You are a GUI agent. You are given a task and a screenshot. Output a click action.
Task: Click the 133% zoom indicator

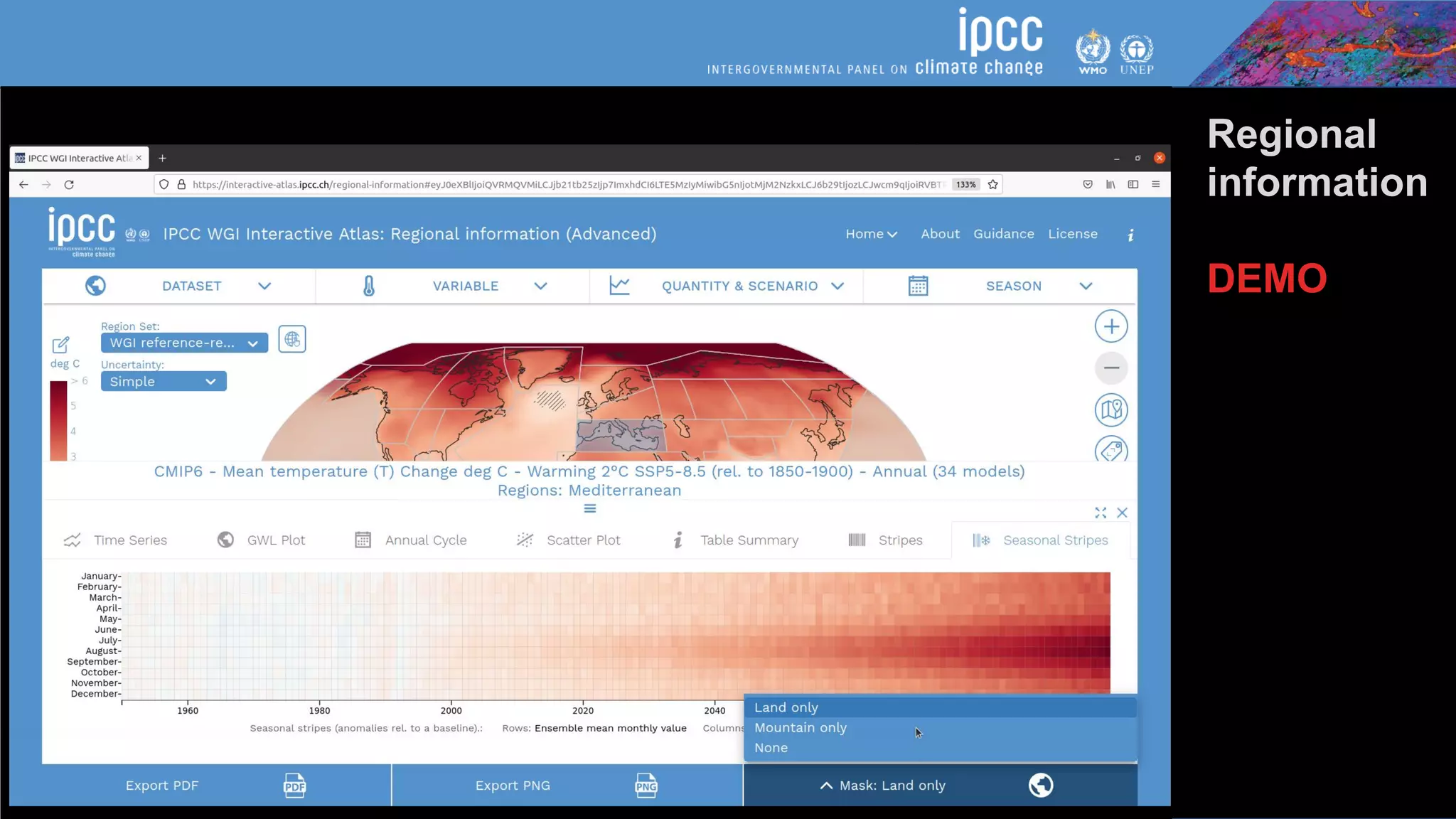965,185
